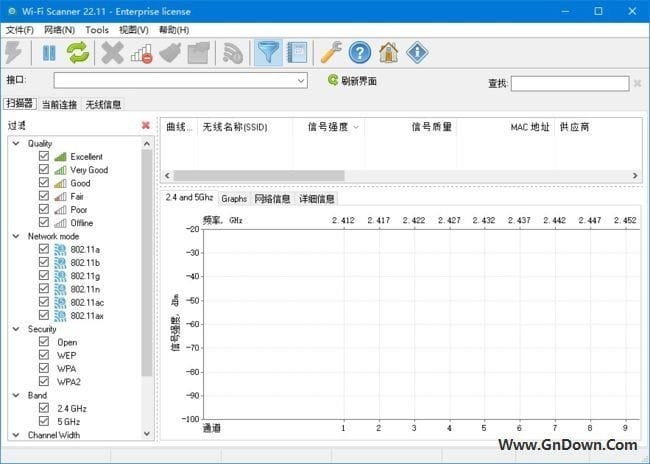Switch to the 详细信息 tab
Viewport: 650px width, 464px height.
(x=317, y=199)
